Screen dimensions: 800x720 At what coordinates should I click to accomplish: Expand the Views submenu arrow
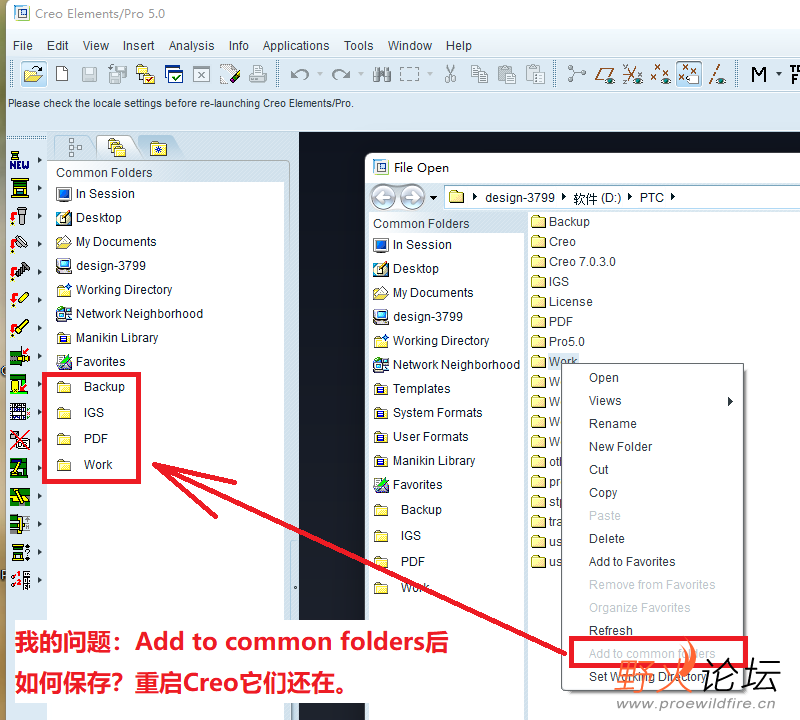coord(730,401)
